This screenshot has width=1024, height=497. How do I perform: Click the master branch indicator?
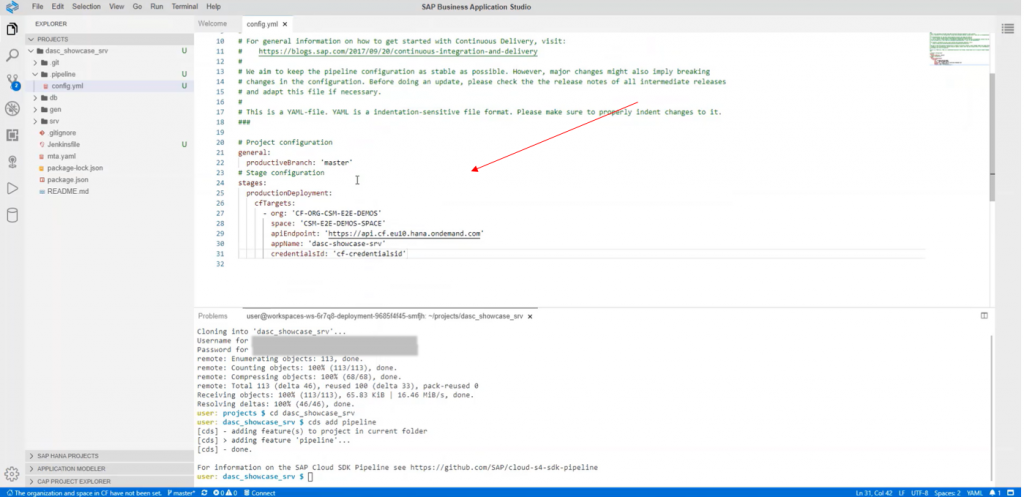181,493
